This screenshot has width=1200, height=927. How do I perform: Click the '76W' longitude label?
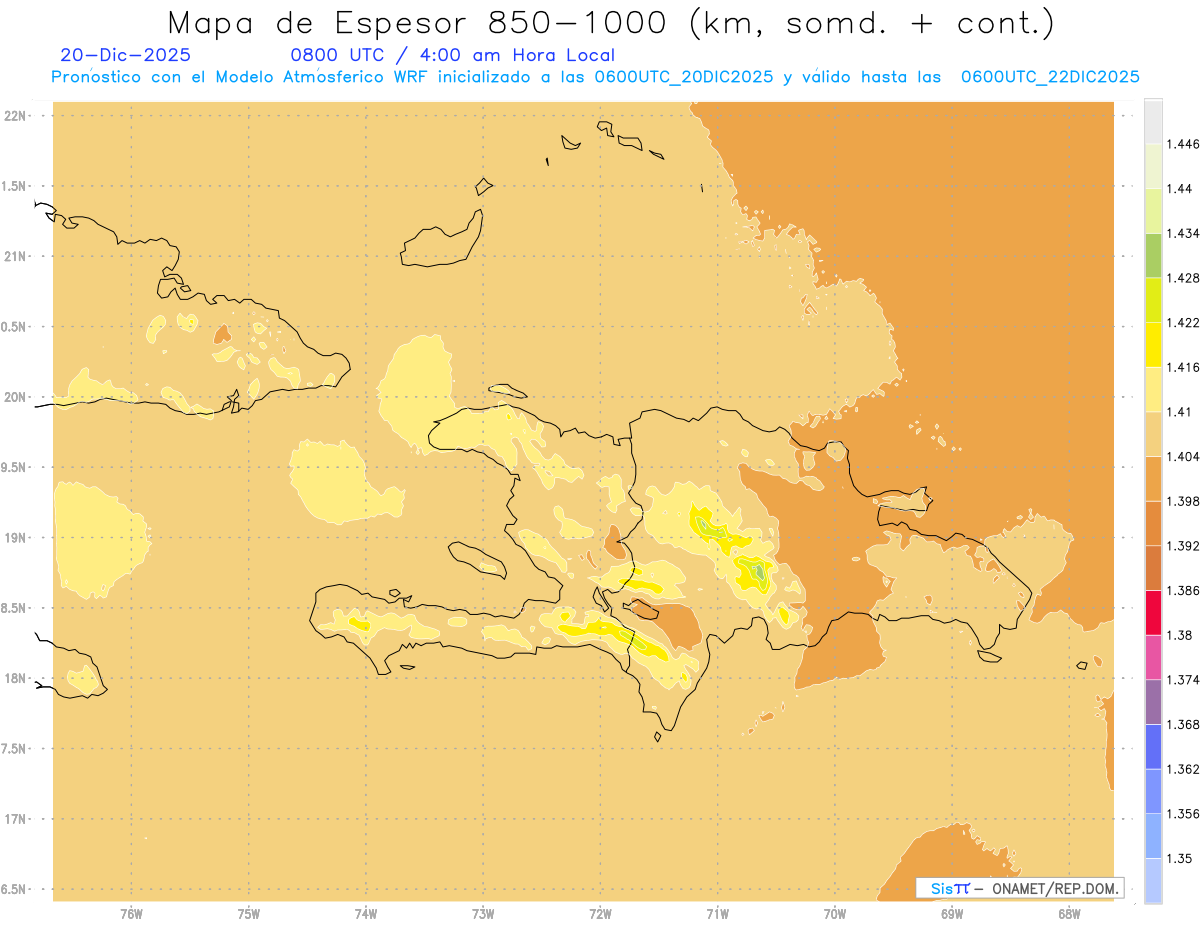pyautogui.click(x=131, y=913)
